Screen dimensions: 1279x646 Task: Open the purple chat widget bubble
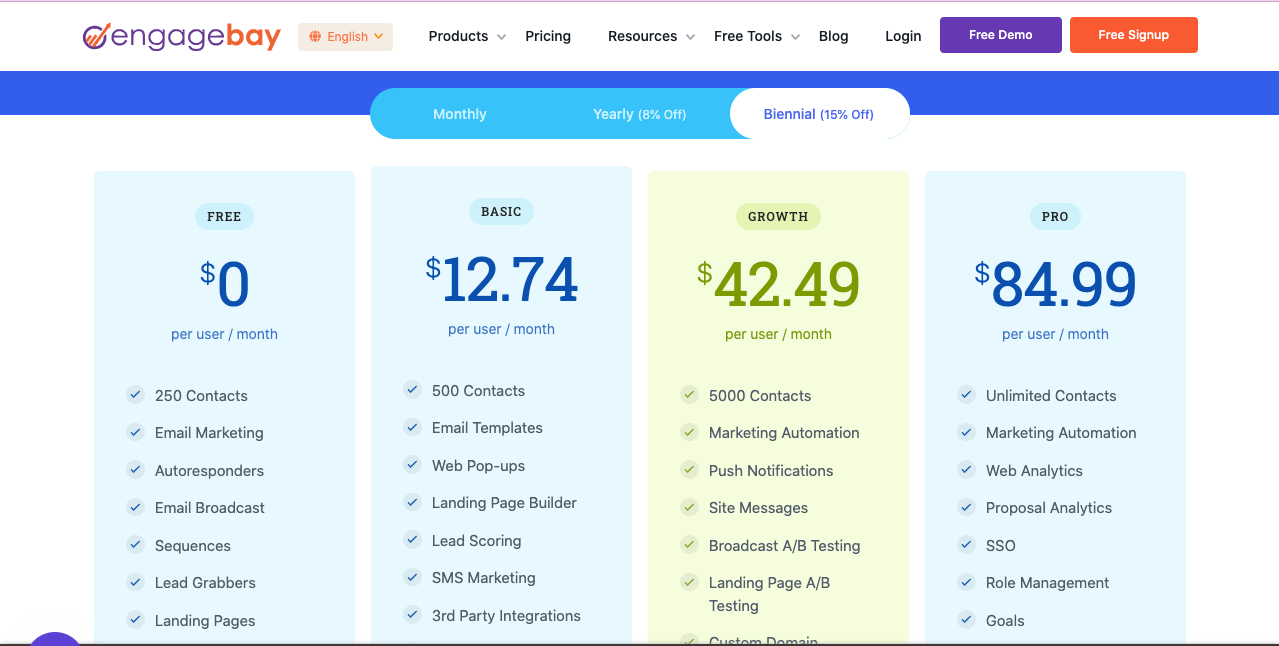pyautogui.click(x=54, y=638)
